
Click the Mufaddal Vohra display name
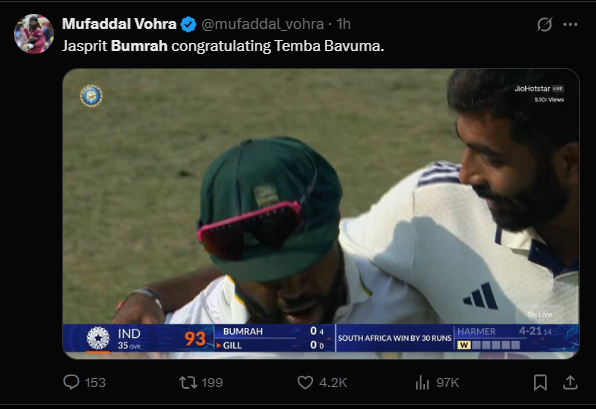point(119,24)
